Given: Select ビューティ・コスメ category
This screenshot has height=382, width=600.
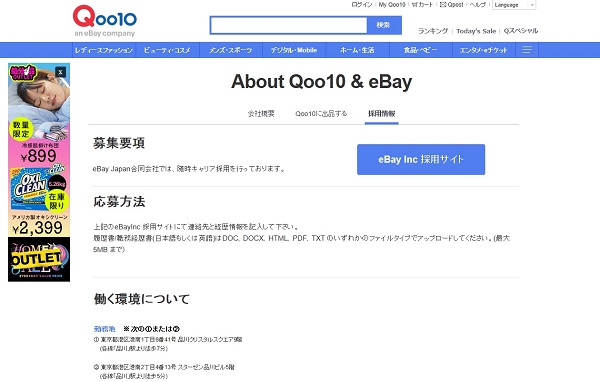Looking at the screenshot, I should [x=167, y=50].
